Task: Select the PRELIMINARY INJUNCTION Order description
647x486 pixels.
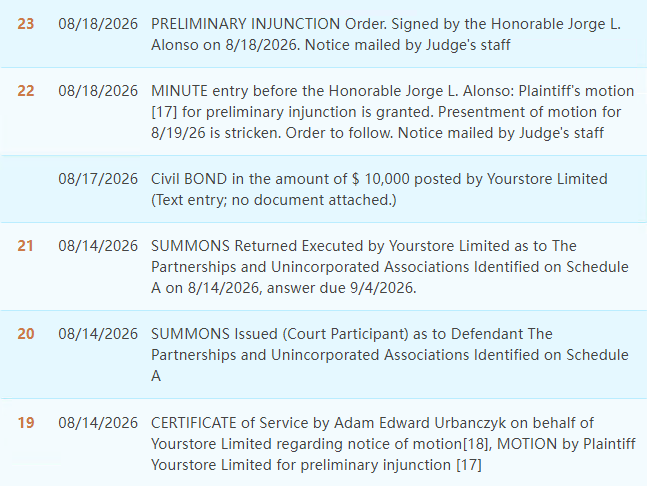Action: pos(386,34)
